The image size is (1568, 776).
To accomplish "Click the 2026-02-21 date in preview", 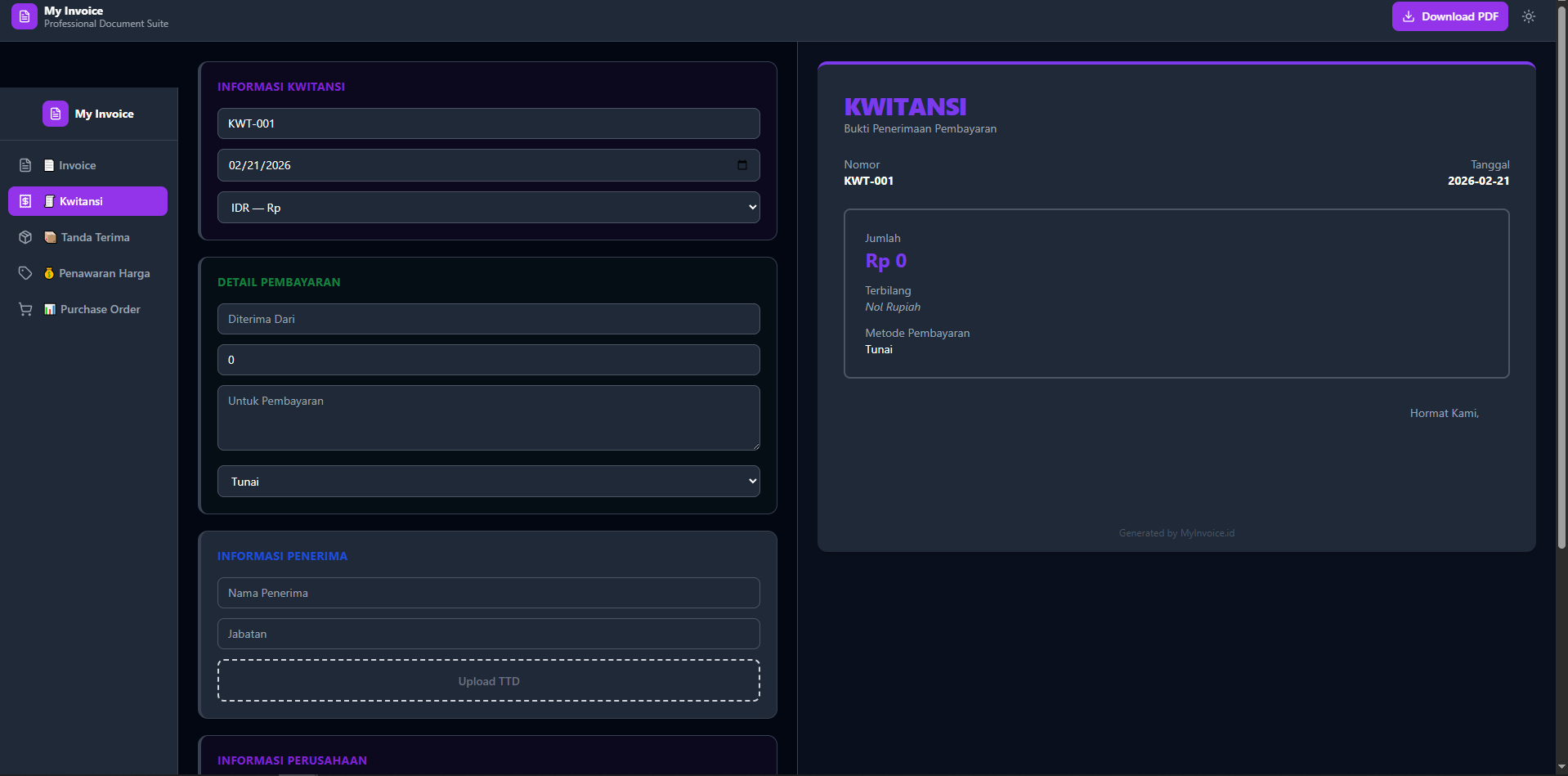I will (1478, 181).
